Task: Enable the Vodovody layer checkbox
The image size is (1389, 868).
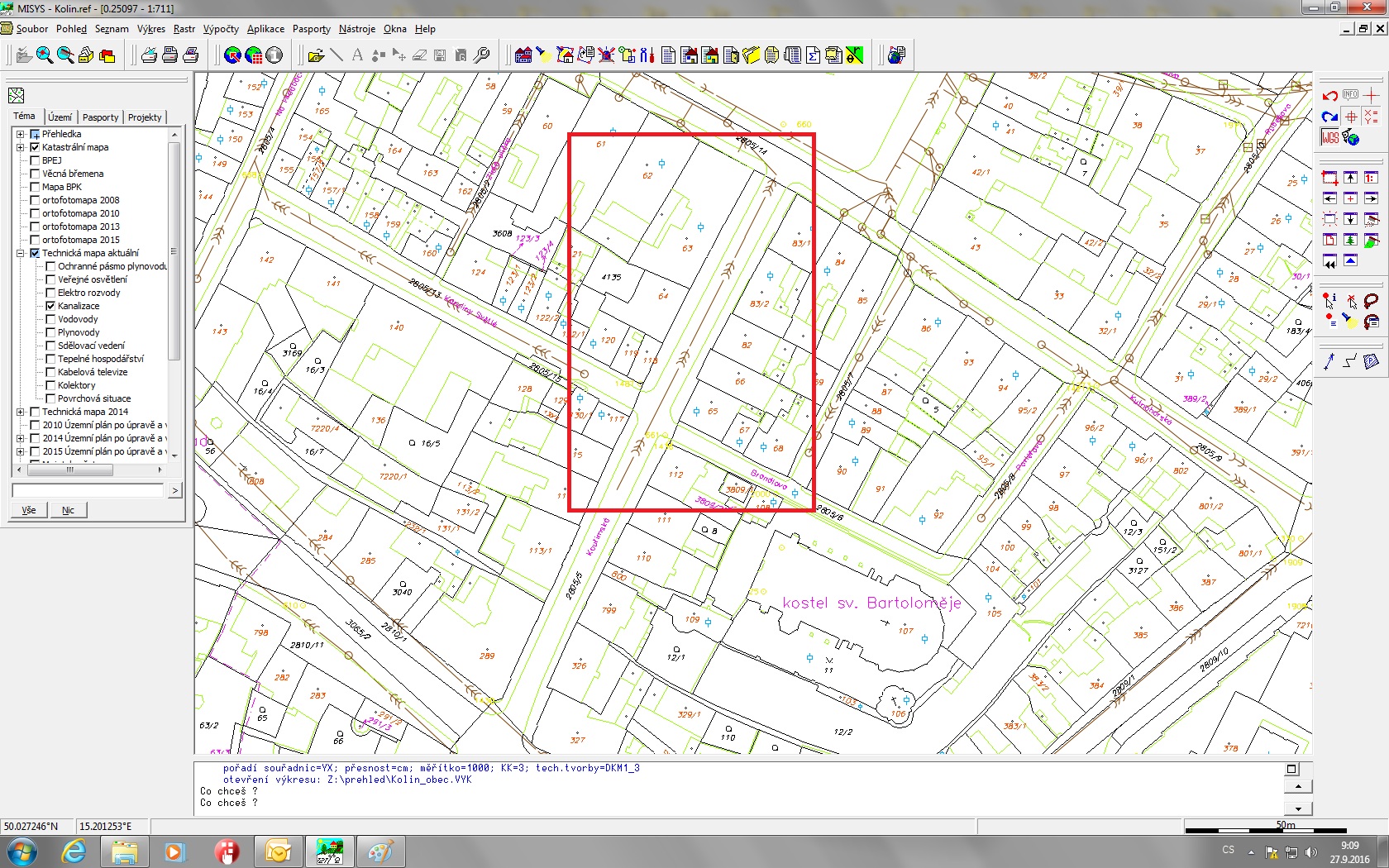Action: coord(50,319)
